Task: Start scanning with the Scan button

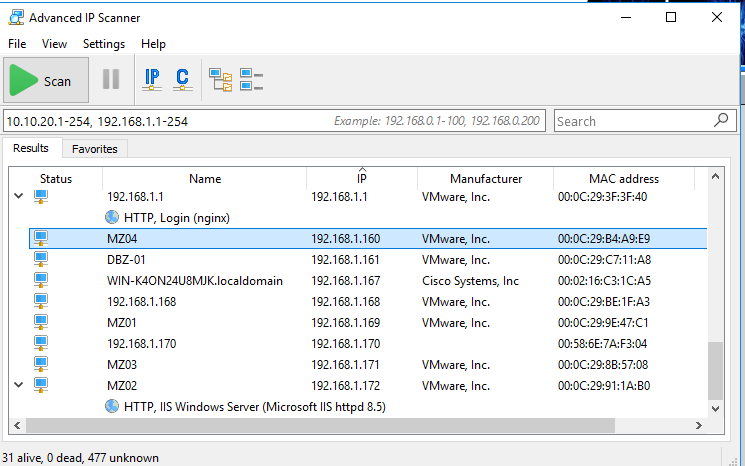Action: (x=46, y=80)
